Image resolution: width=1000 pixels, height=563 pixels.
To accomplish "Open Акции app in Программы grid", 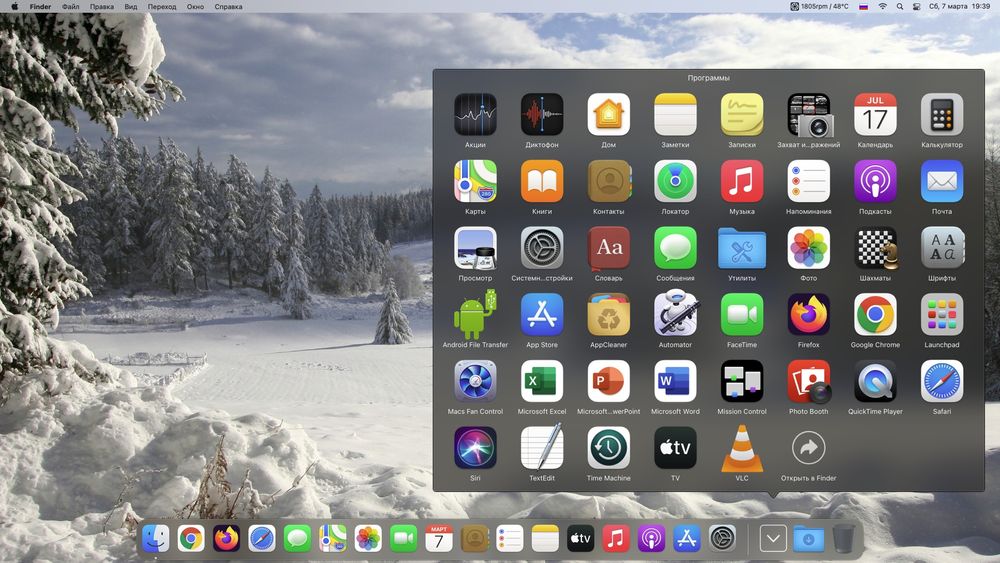I will [x=475, y=115].
